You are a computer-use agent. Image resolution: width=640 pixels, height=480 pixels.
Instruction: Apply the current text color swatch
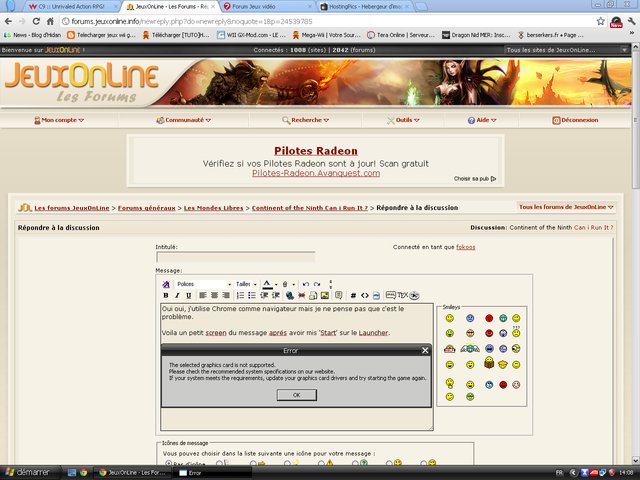(x=267, y=284)
